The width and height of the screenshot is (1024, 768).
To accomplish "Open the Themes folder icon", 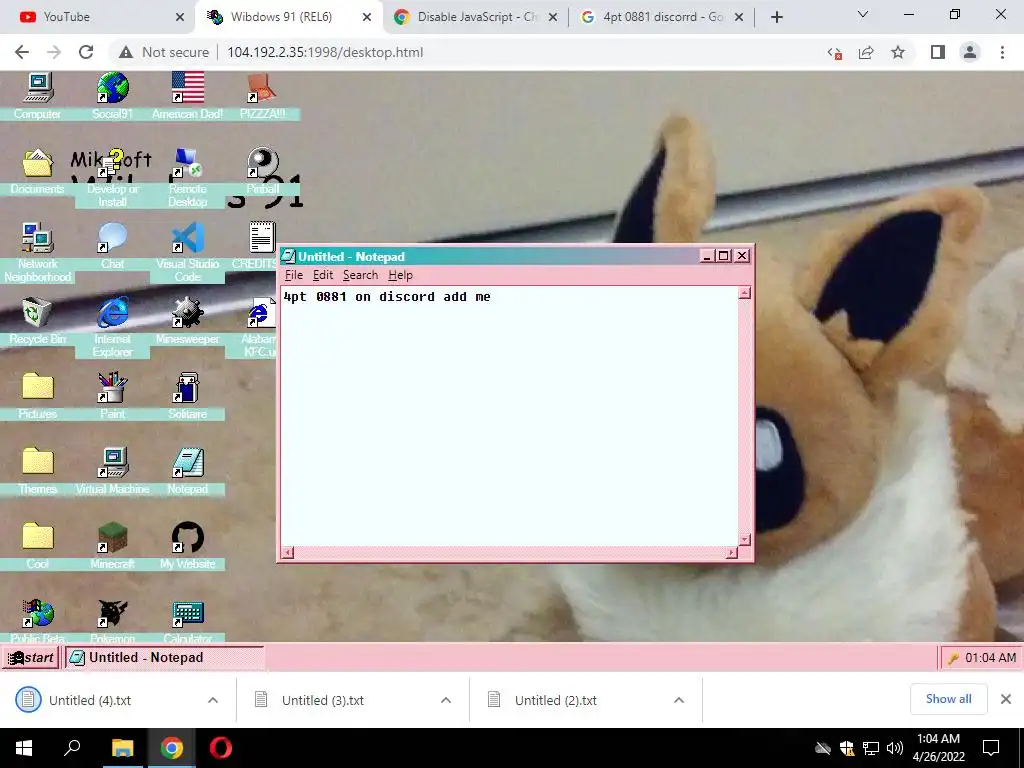I will click(x=38, y=462).
